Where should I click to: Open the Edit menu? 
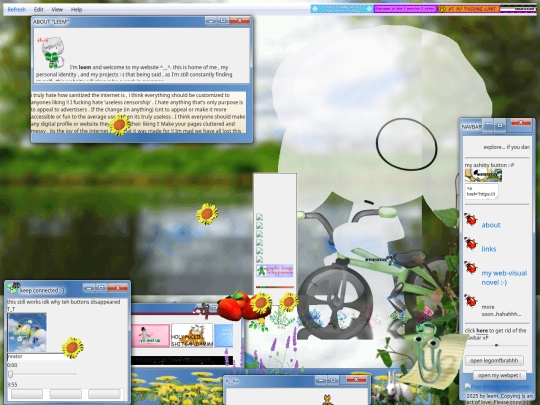(x=39, y=10)
